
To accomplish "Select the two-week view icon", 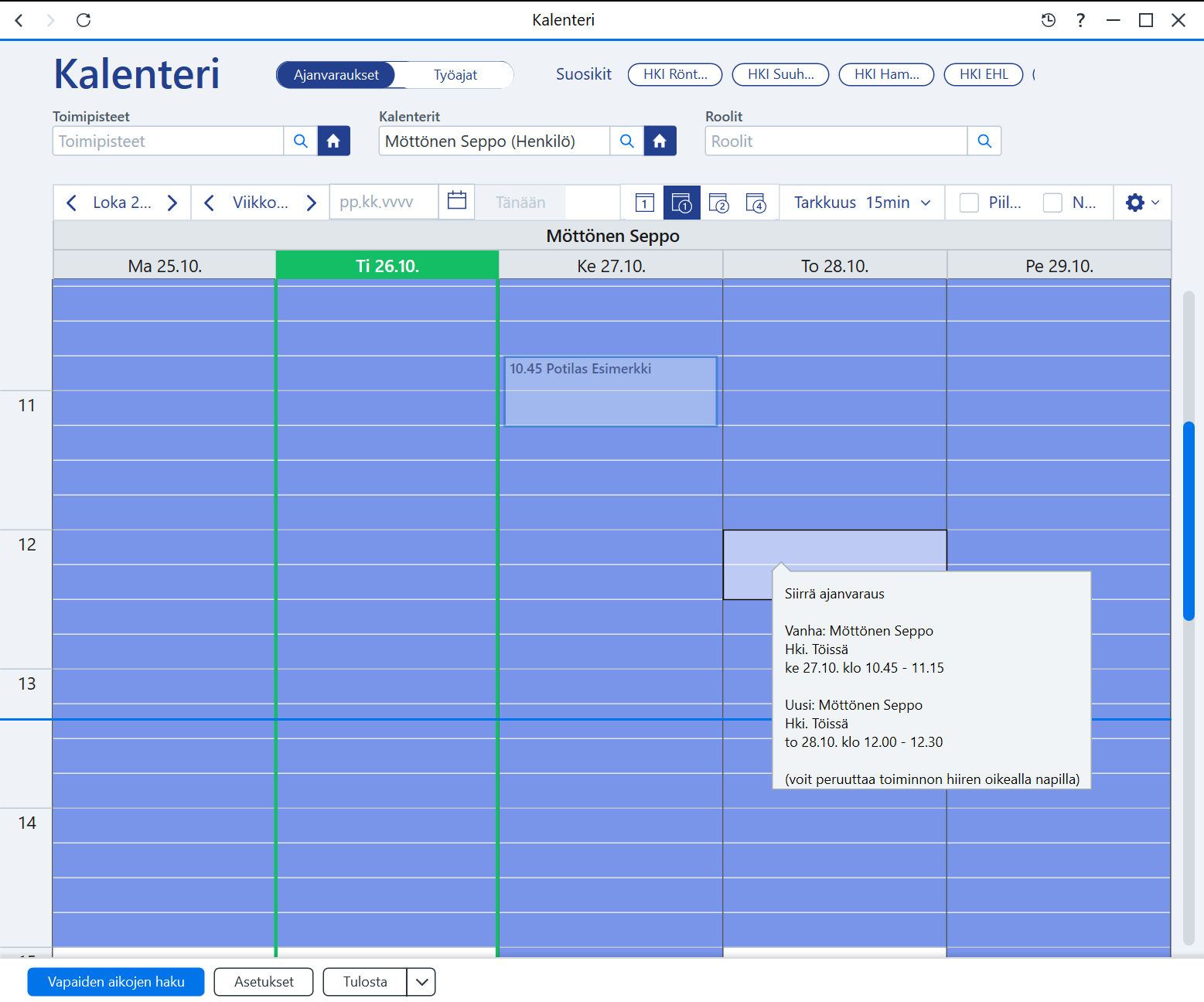I will (719, 203).
